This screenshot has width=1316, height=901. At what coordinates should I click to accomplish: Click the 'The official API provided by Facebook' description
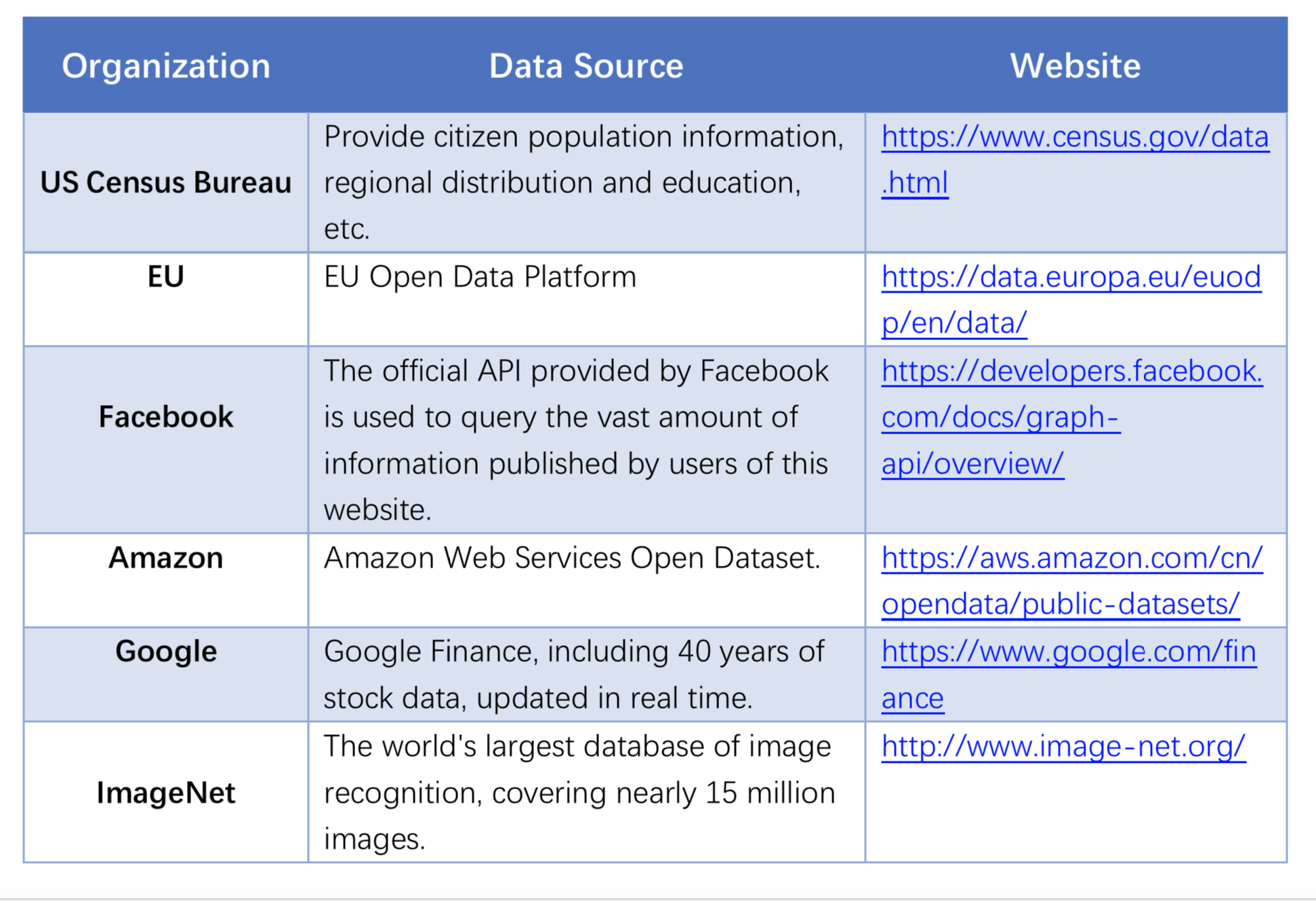coord(576,440)
